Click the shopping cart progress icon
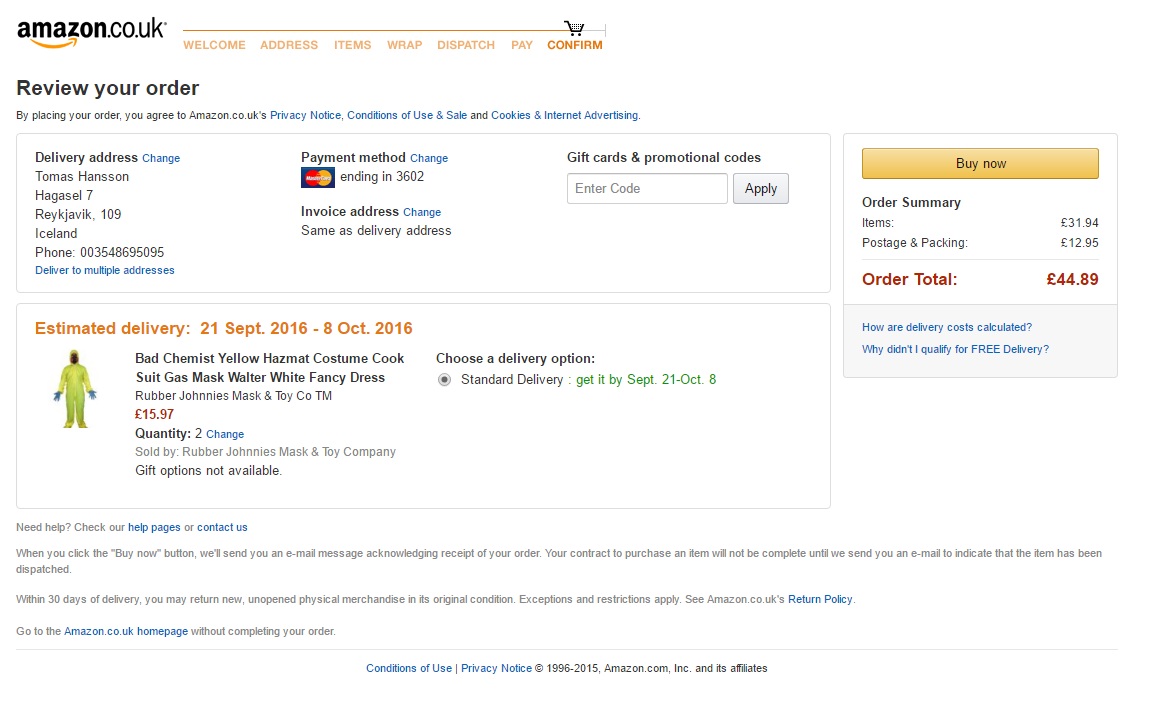The width and height of the screenshot is (1161, 711). pos(574,28)
